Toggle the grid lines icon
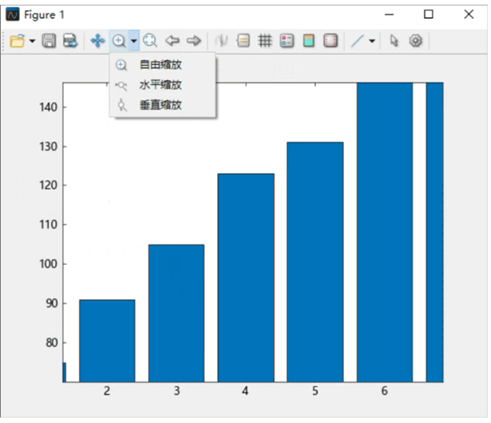 point(265,41)
